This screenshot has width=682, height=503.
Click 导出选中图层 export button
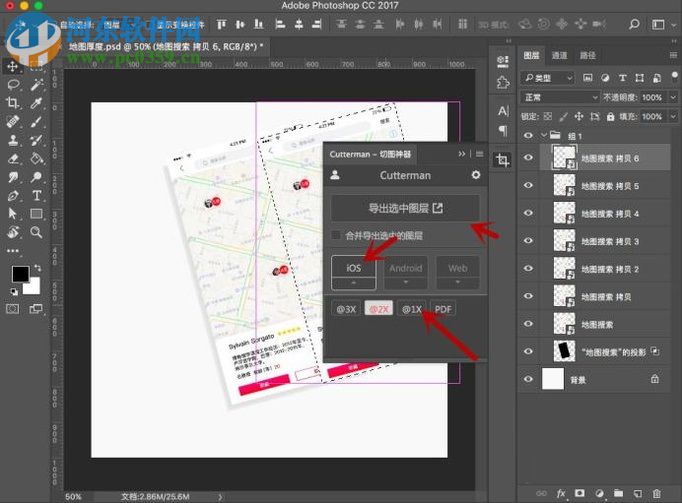405,208
